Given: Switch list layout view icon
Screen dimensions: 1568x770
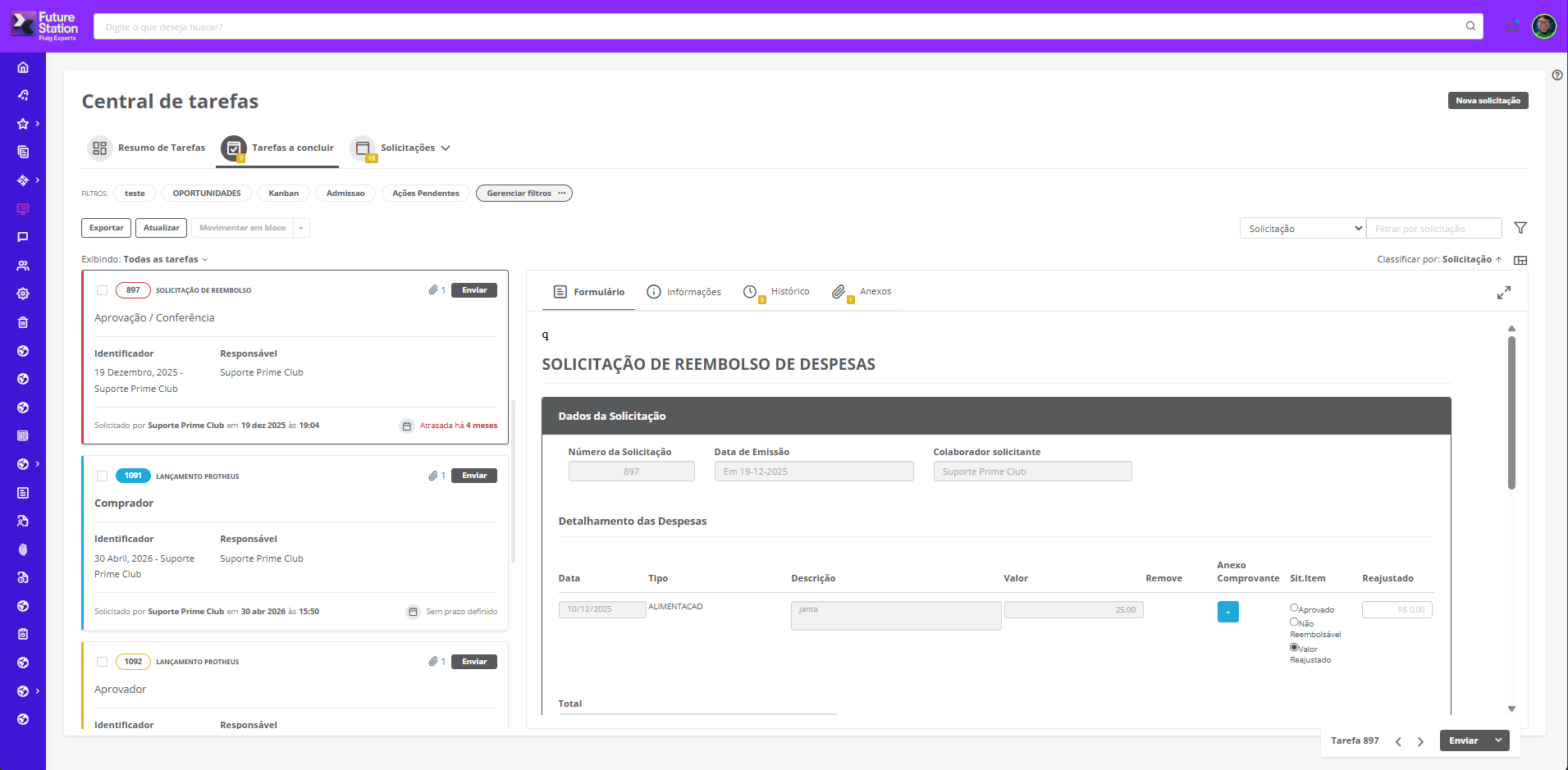Looking at the screenshot, I should [x=1520, y=260].
